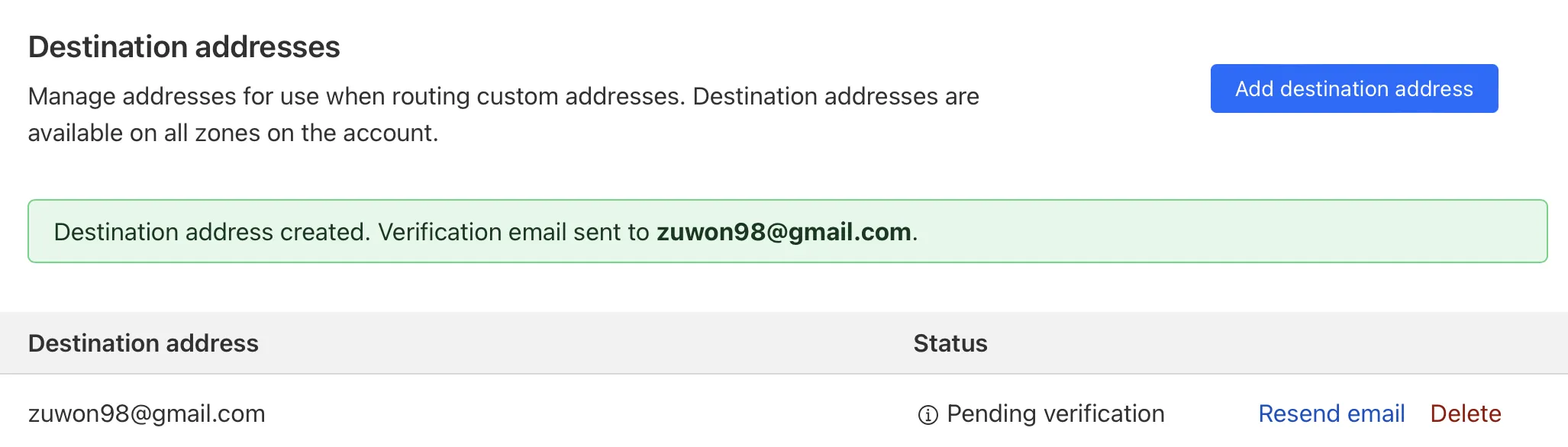Click "Destination addresses are" phrase in description
Image resolution: width=1568 pixels, height=447 pixels.
(835, 97)
